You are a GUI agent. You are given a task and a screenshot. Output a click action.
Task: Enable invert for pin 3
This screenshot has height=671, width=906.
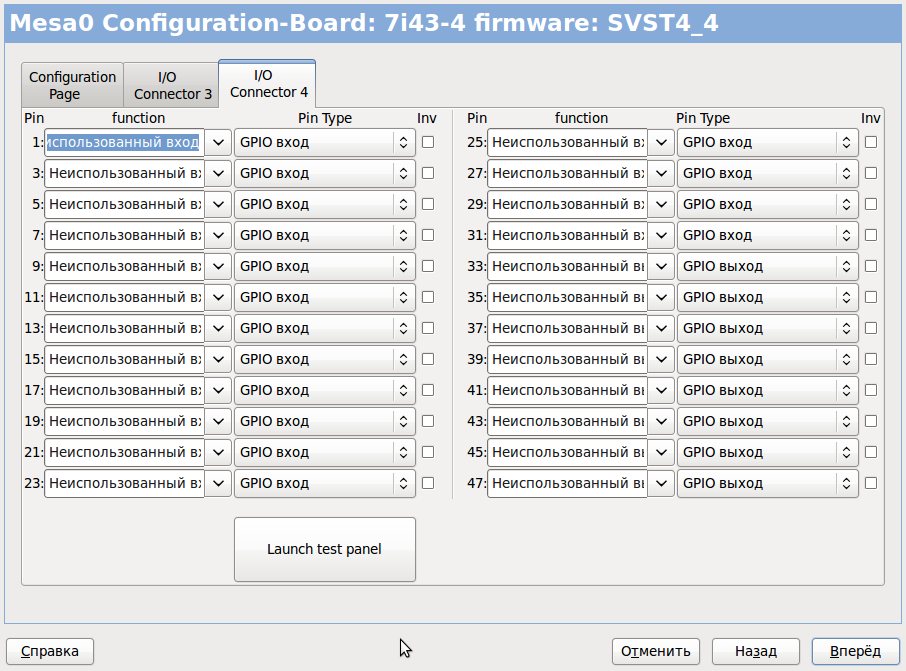pyautogui.click(x=428, y=173)
